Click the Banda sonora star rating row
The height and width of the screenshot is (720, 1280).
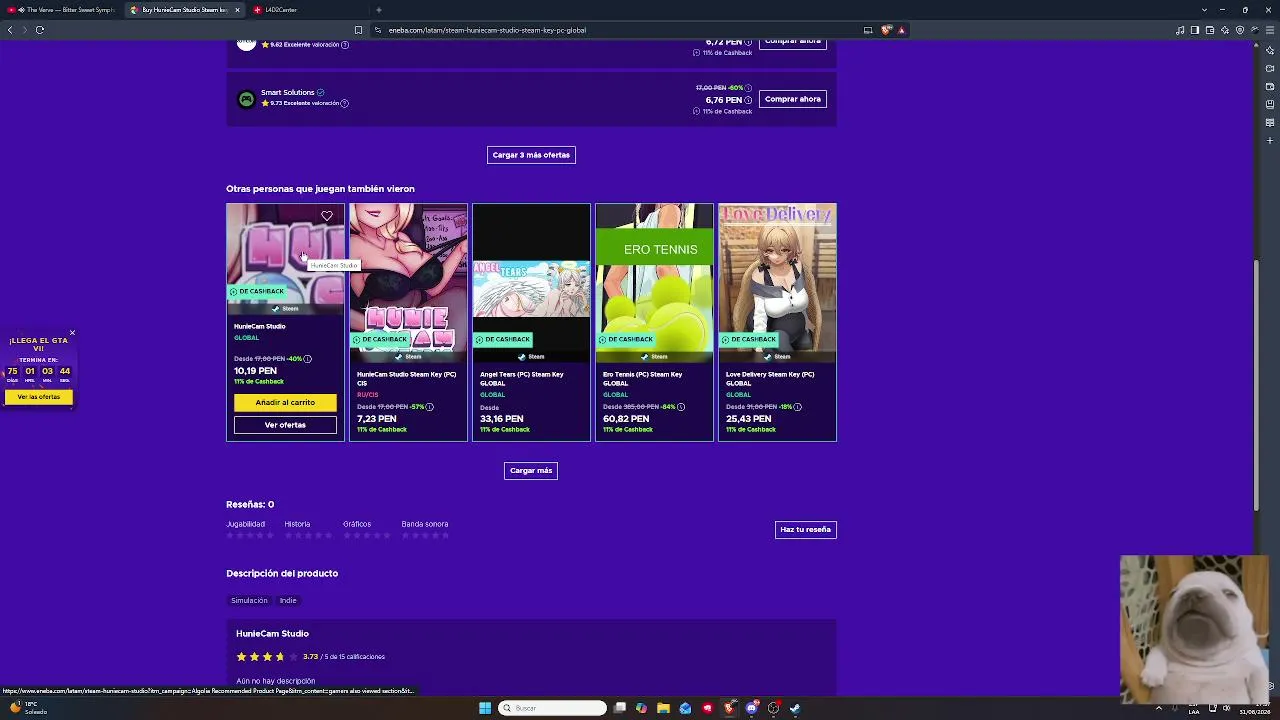(425, 536)
